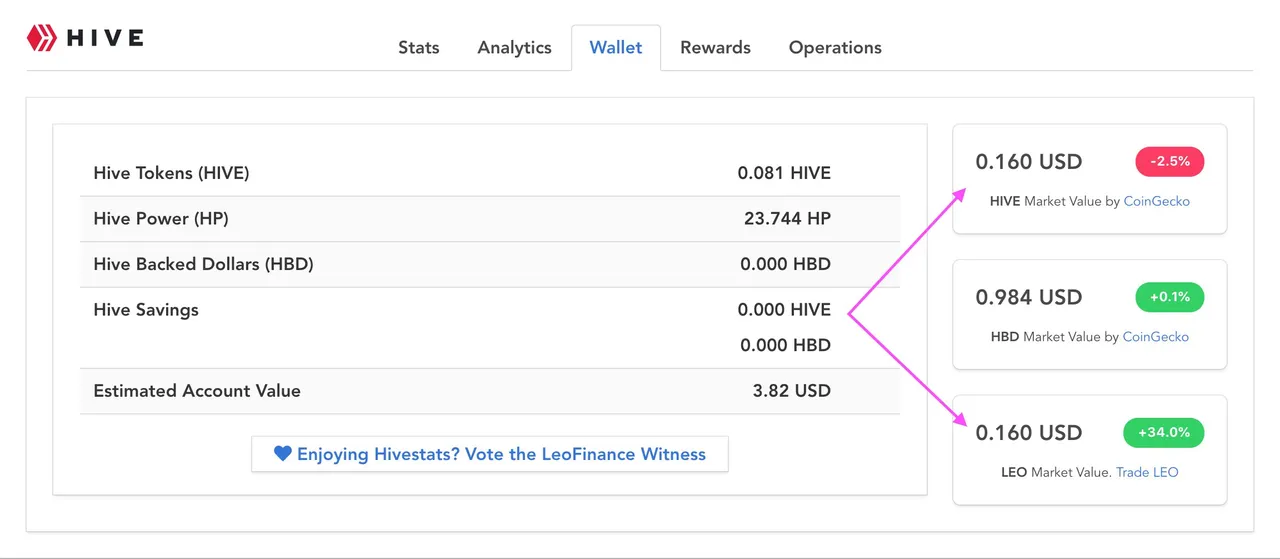Select the Wallet tab
This screenshot has width=1280, height=559.
(616, 47)
